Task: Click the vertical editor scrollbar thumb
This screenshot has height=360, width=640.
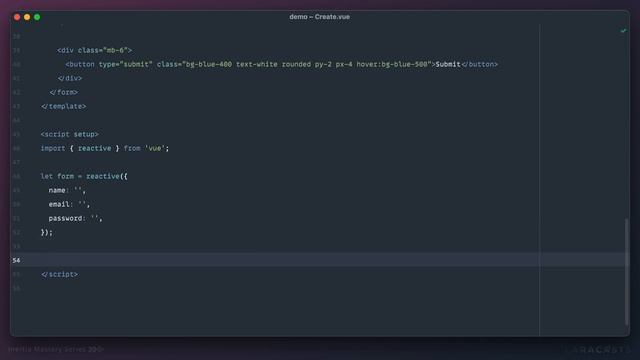Action: 627,272
